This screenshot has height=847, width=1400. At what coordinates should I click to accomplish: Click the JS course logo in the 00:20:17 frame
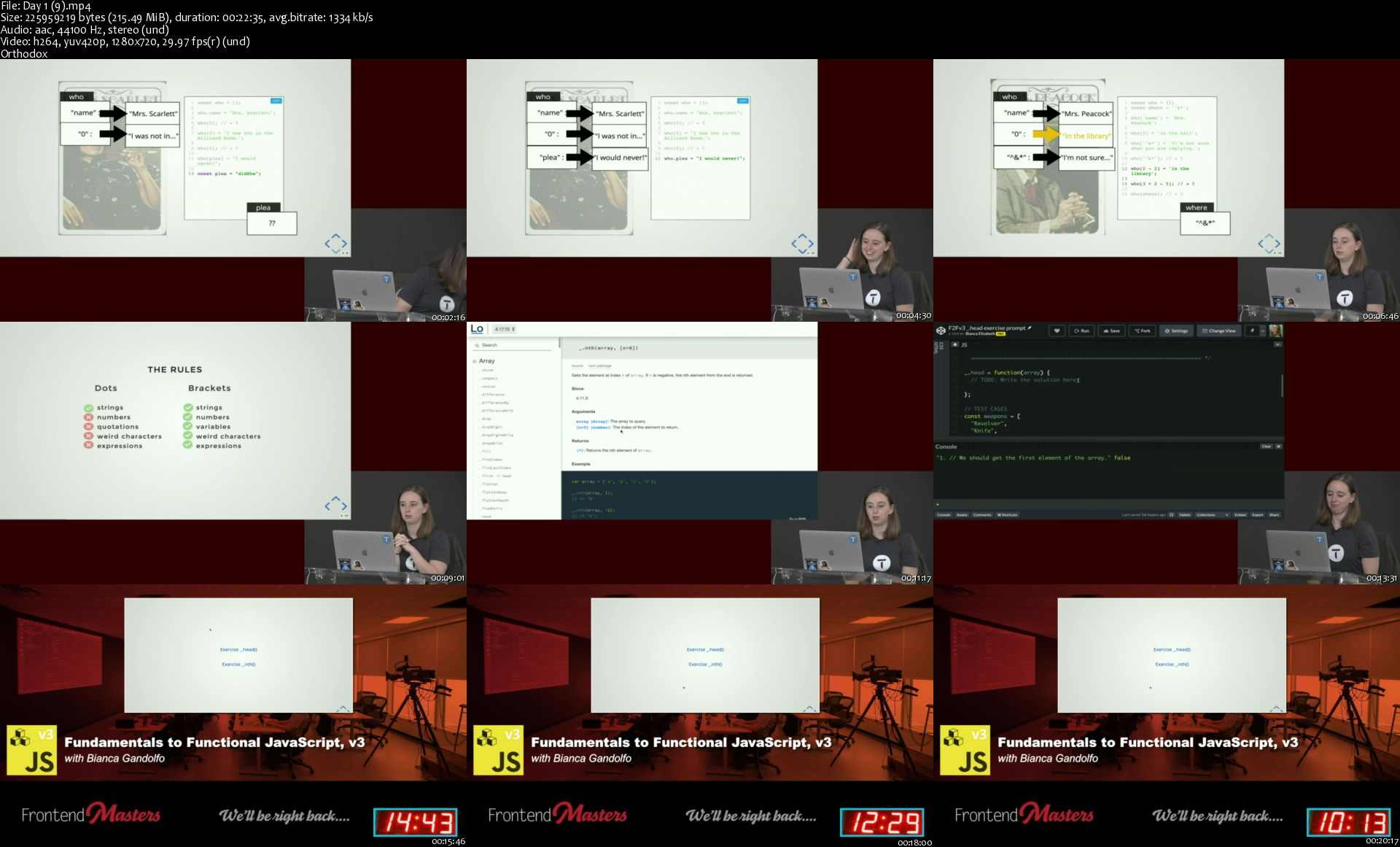point(965,750)
